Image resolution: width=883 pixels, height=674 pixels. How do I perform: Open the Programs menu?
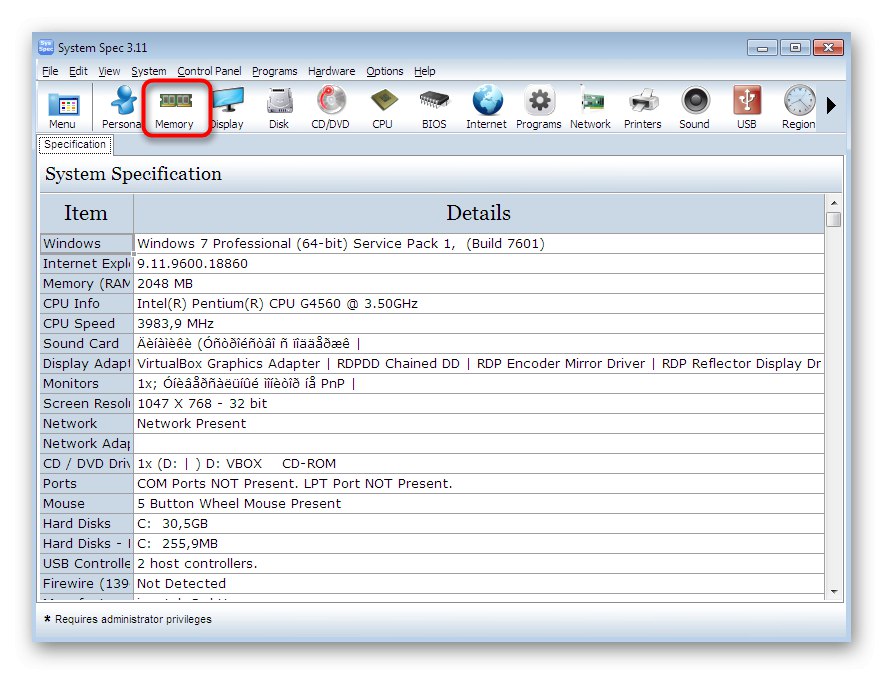(275, 71)
